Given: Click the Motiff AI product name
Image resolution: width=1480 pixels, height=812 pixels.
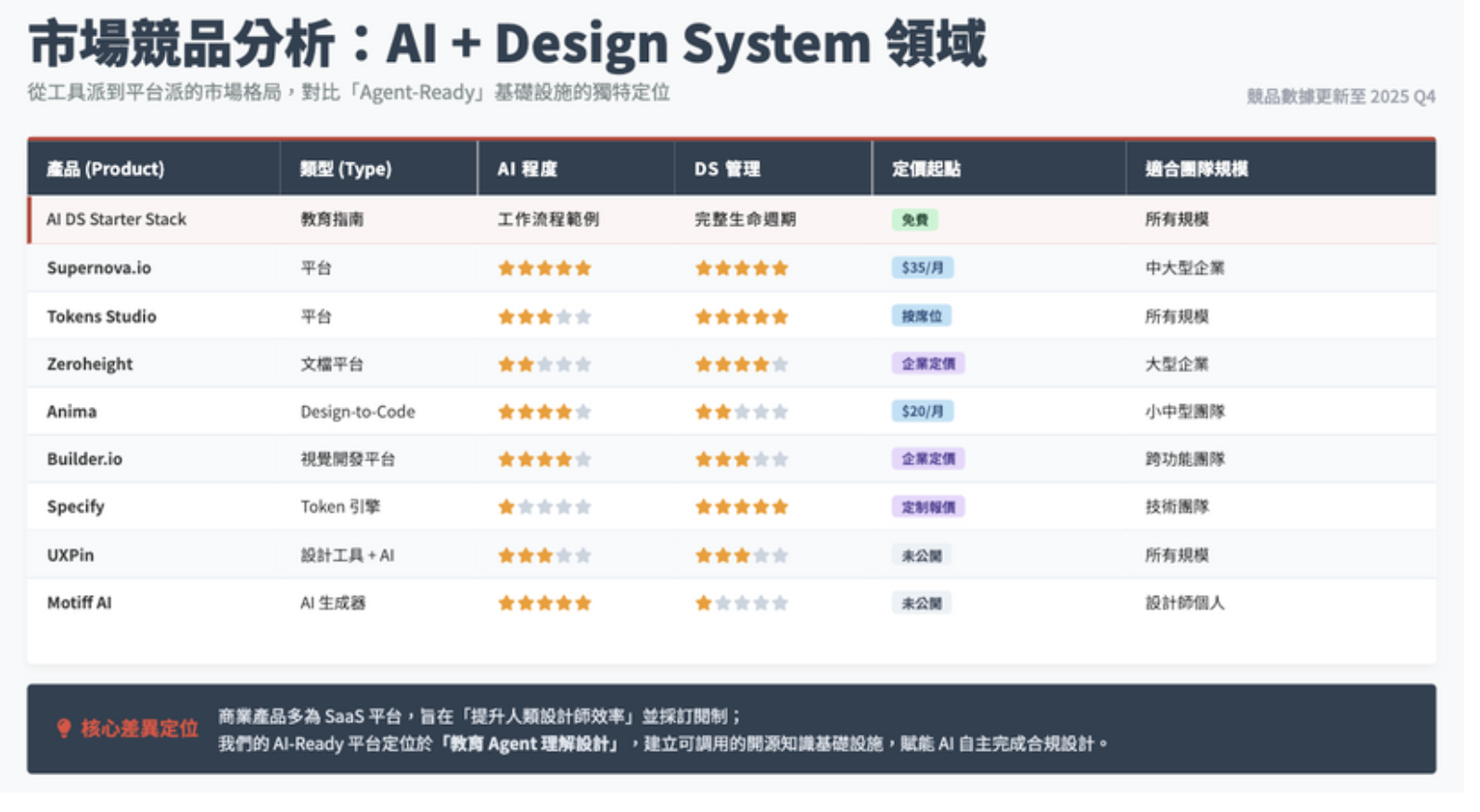Looking at the screenshot, I should point(79,603).
